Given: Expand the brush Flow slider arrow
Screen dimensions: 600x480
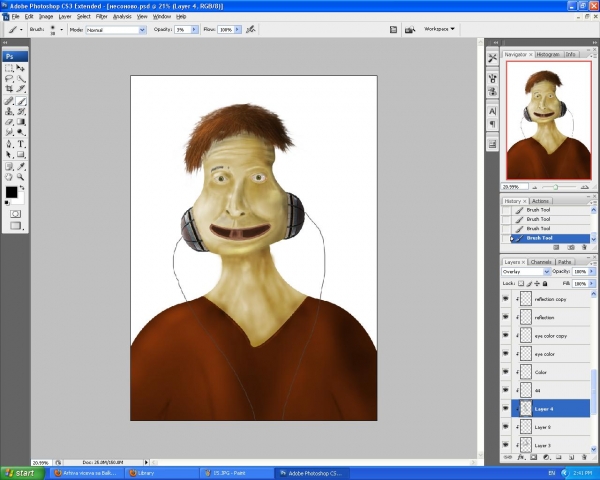Looking at the screenshot, I should pyautogui.click(x=238, y=29).
